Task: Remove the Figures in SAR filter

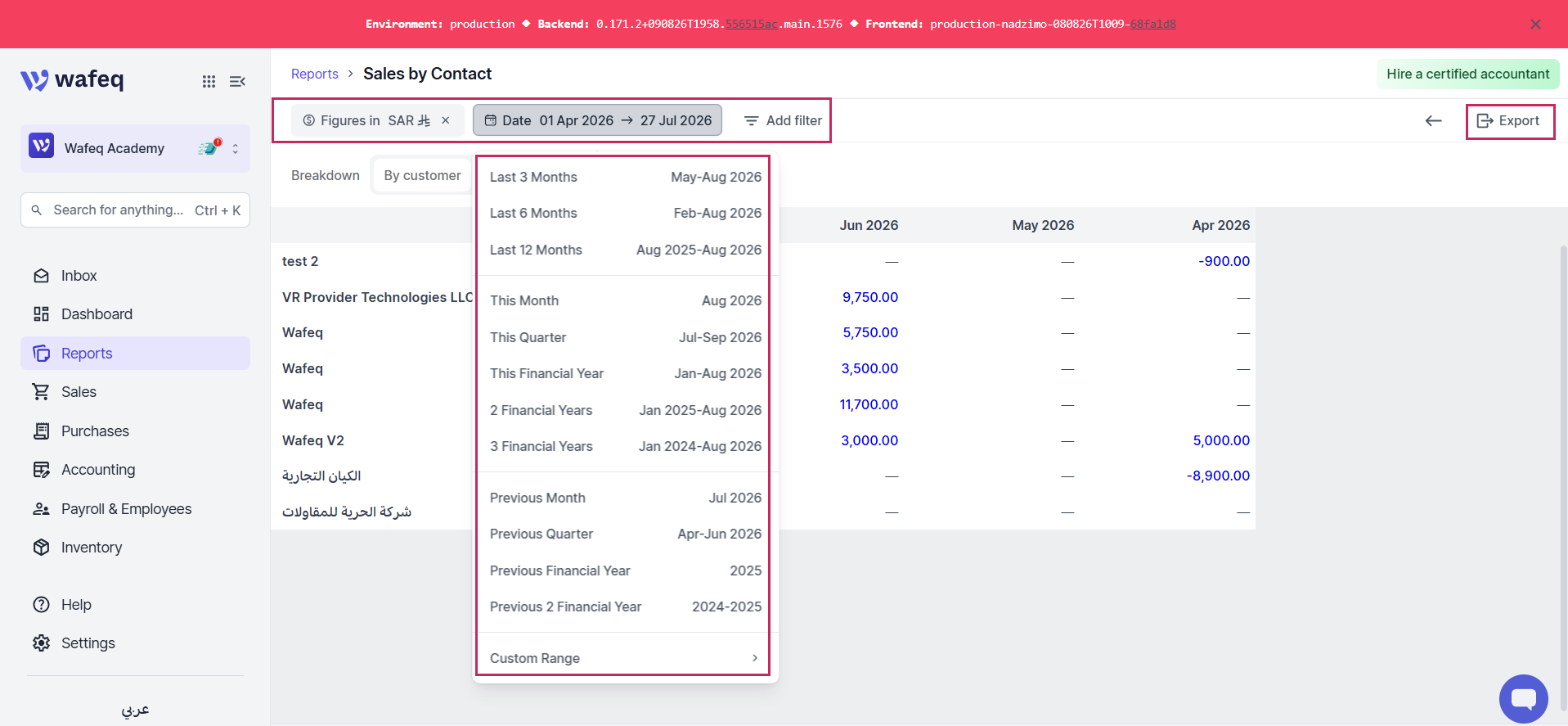Action: tap(446, 120)
